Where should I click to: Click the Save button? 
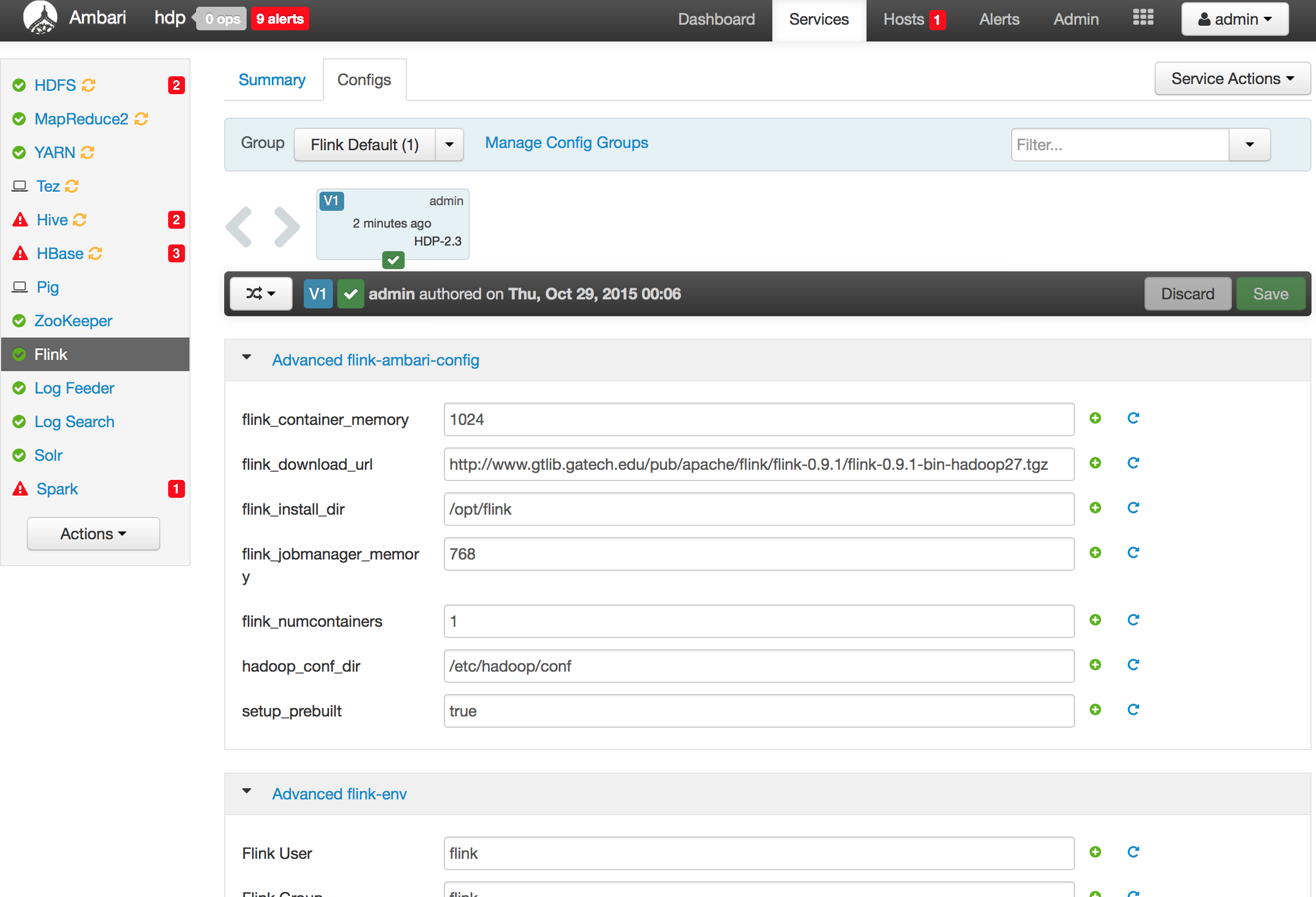(1270, 294)
